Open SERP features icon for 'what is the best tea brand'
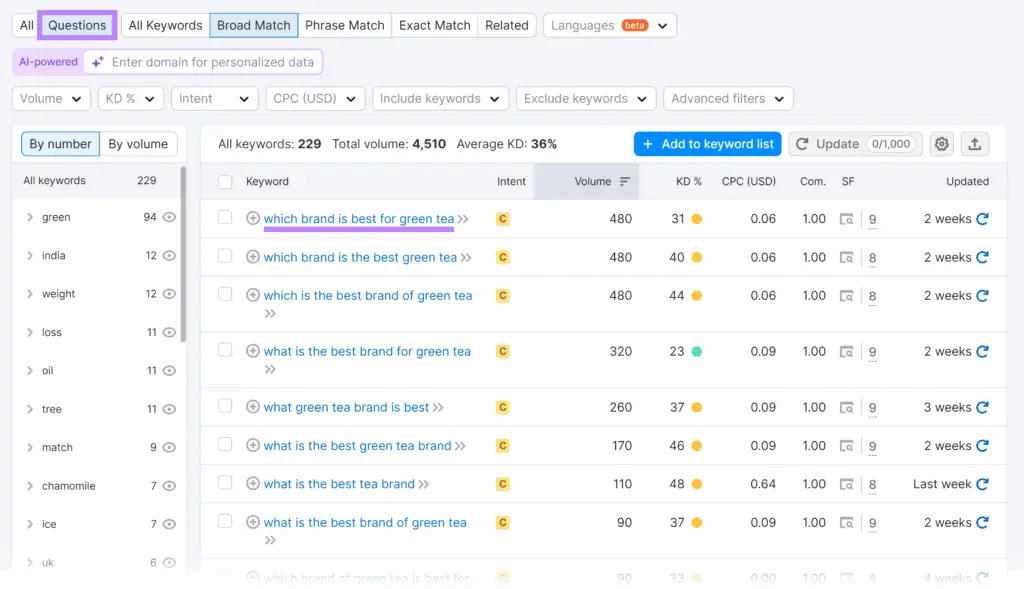This screenshot has height=589, width=1024. (x=847, y=485)
